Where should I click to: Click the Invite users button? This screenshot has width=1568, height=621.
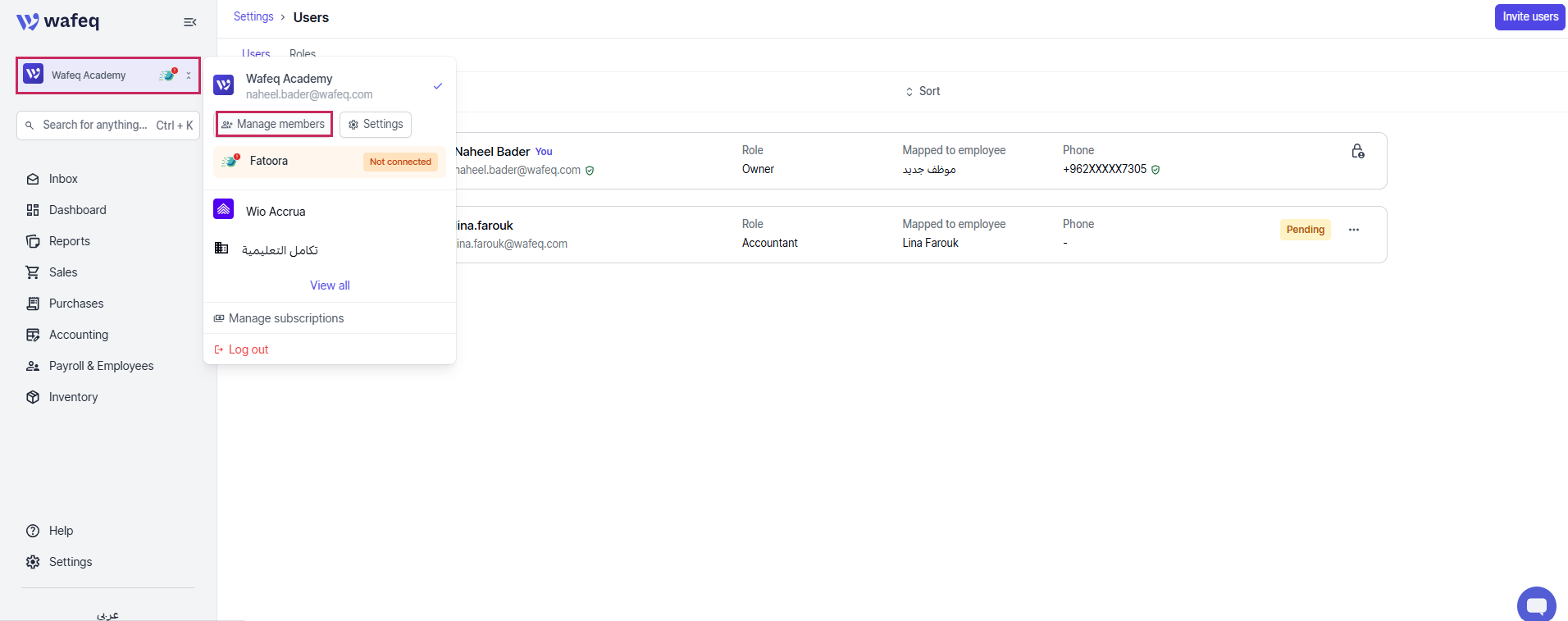[x=1530, y=17]
